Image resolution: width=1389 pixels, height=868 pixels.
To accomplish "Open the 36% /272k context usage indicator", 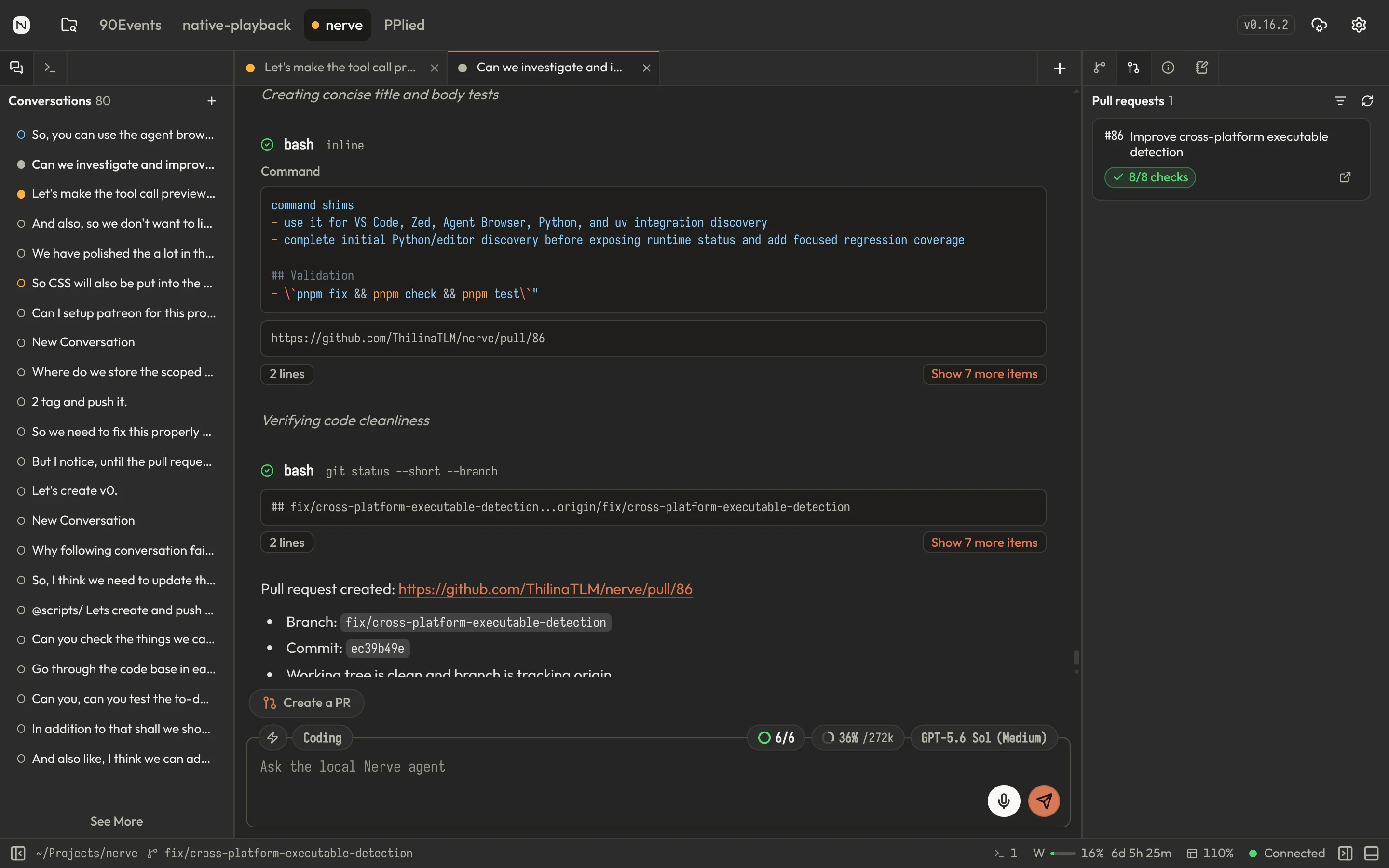I will [858, 738].
